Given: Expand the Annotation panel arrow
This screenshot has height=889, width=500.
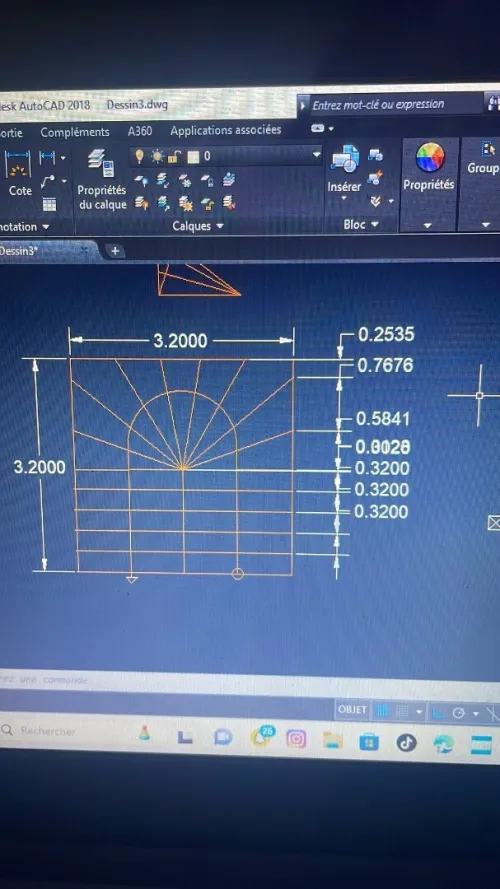Looking at the screenshot, I should (x=45, y=227).
